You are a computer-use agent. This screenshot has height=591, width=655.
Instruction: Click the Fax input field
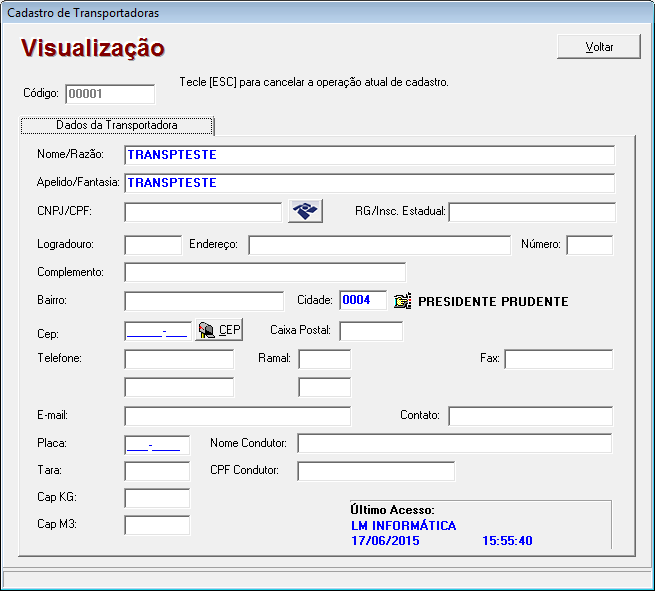pyautogui.click(x=558, y=359)
